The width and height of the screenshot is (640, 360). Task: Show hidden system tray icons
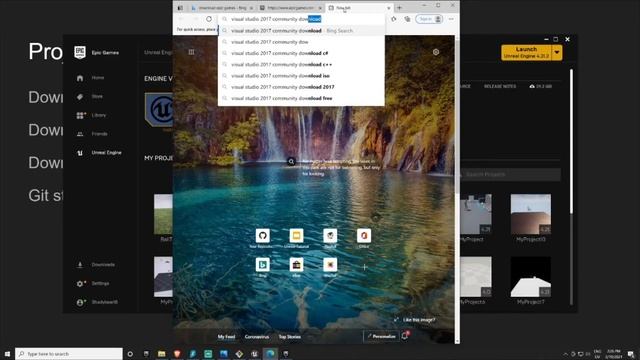point(566,354)
